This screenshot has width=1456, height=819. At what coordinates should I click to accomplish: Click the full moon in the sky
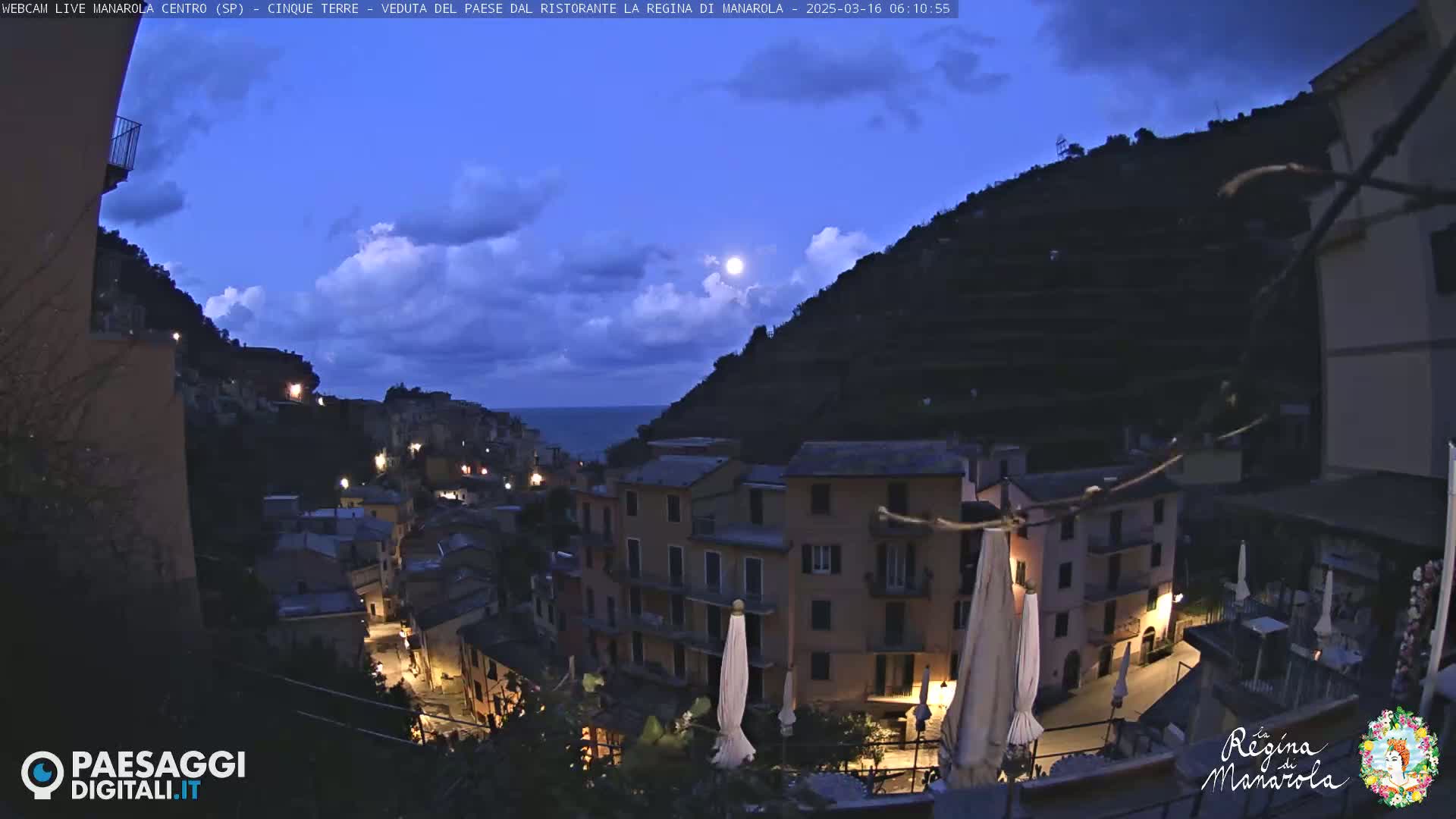point(734,265)
